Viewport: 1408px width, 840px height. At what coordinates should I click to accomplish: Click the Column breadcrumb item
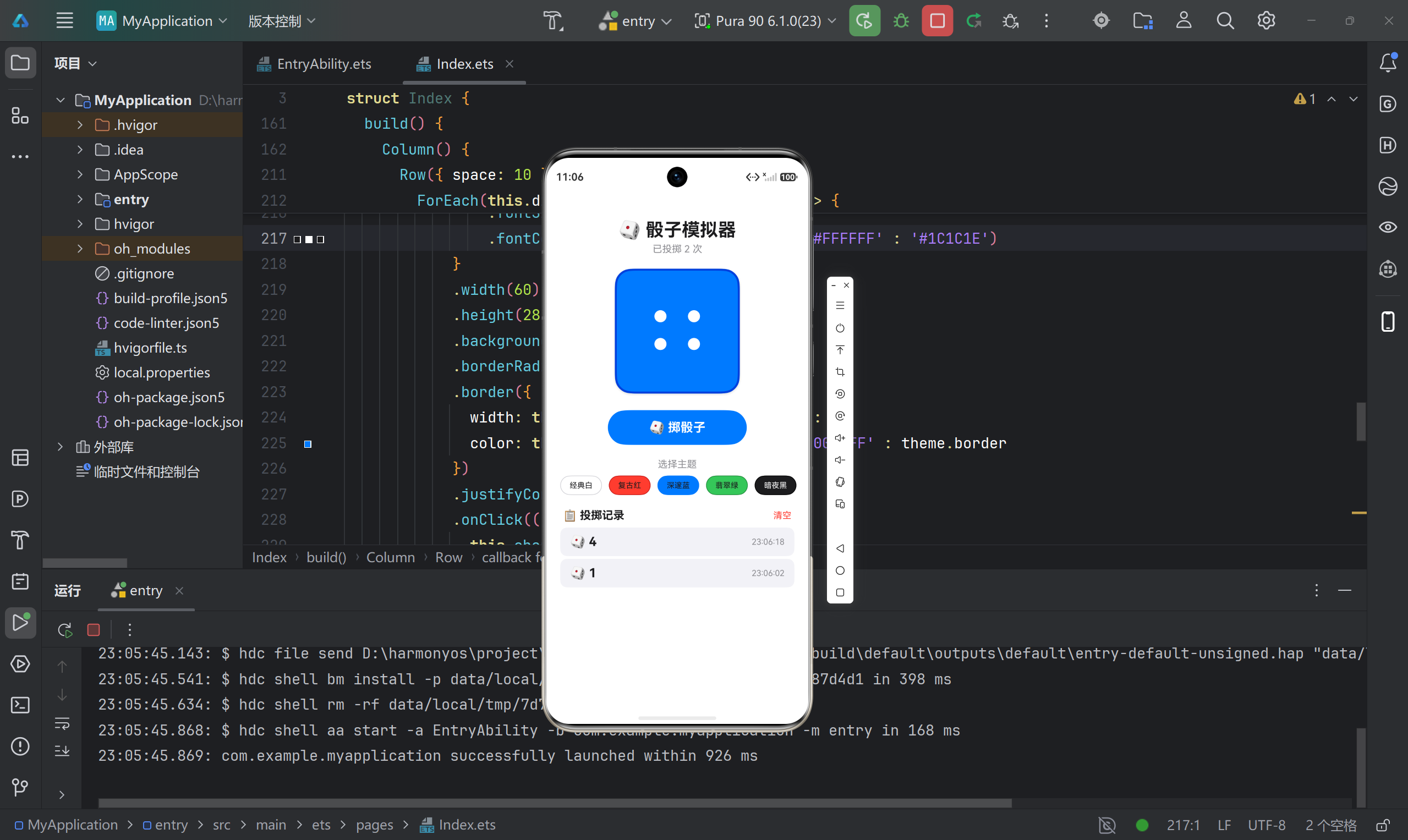[x=391, y=558]
